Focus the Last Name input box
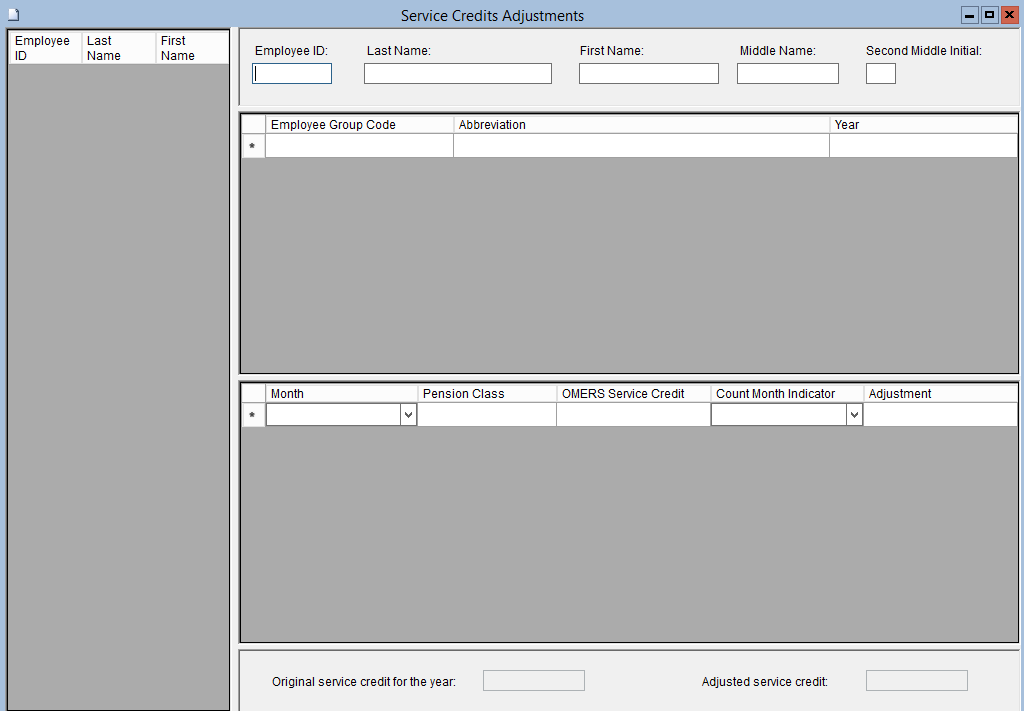 coord(457,74)
